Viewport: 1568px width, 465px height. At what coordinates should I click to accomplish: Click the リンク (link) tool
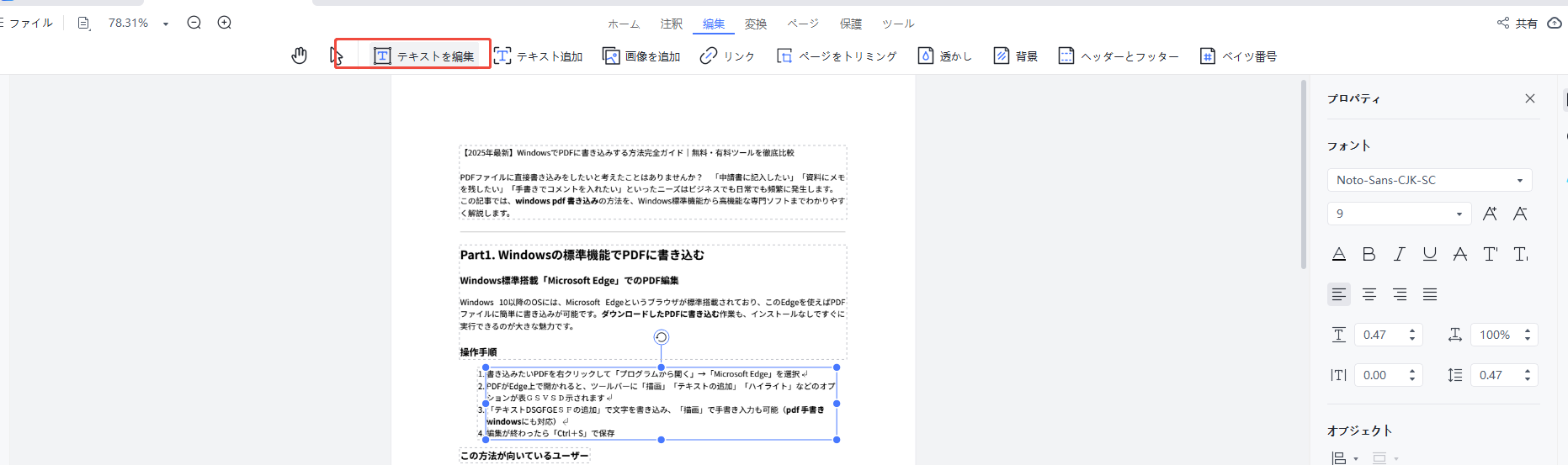(727, 56)
